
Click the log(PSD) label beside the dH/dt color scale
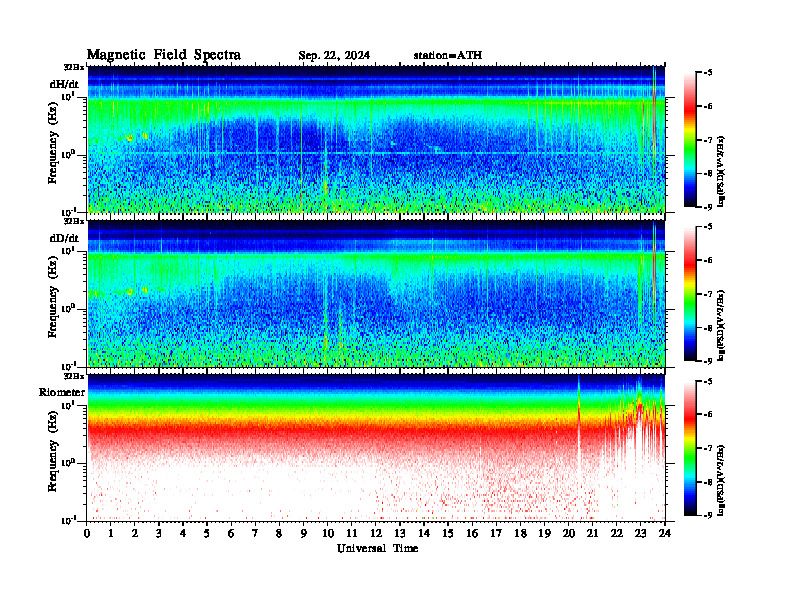(x=721, y=171)
